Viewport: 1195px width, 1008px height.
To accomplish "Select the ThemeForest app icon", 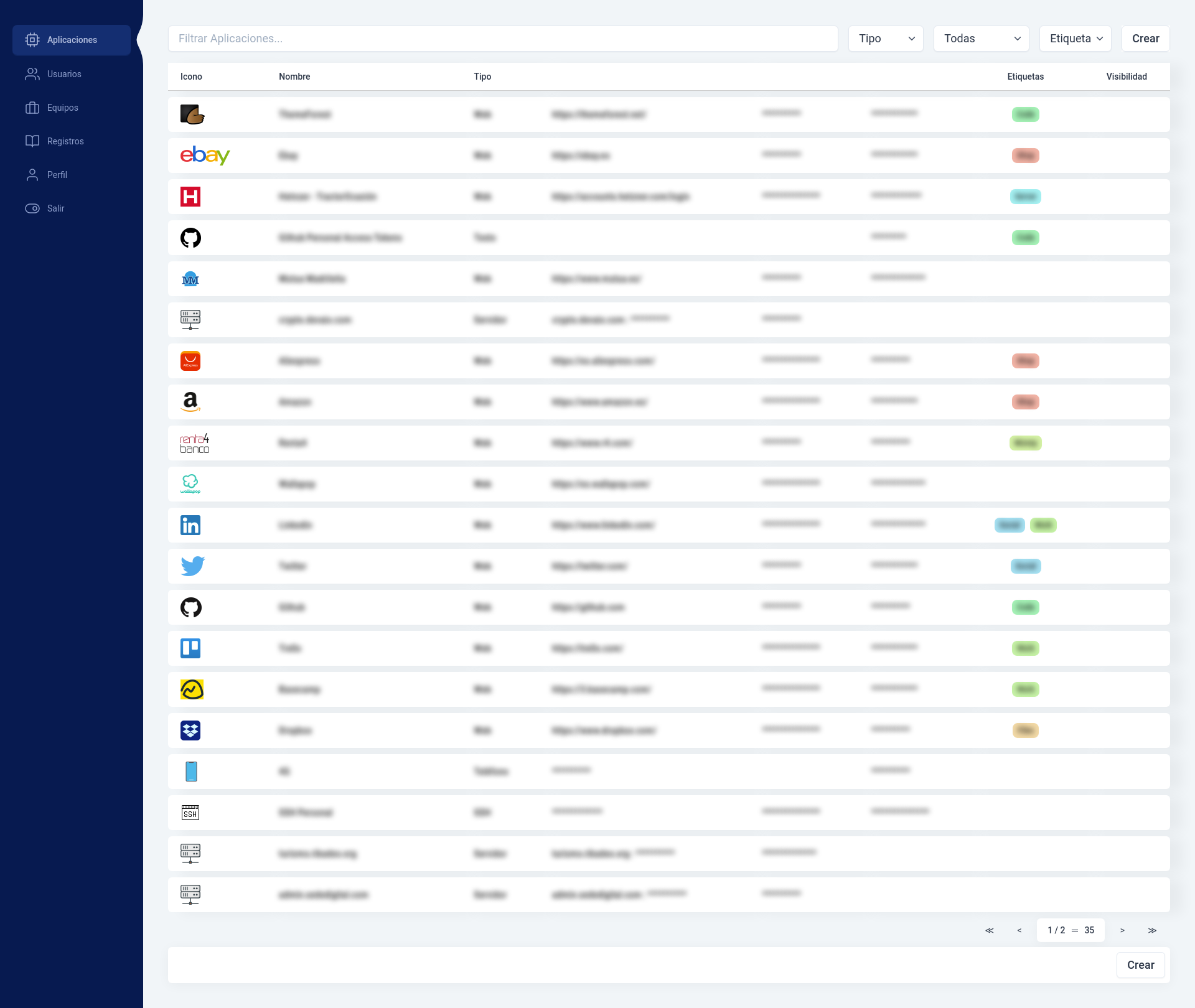I will click(192, 114).
